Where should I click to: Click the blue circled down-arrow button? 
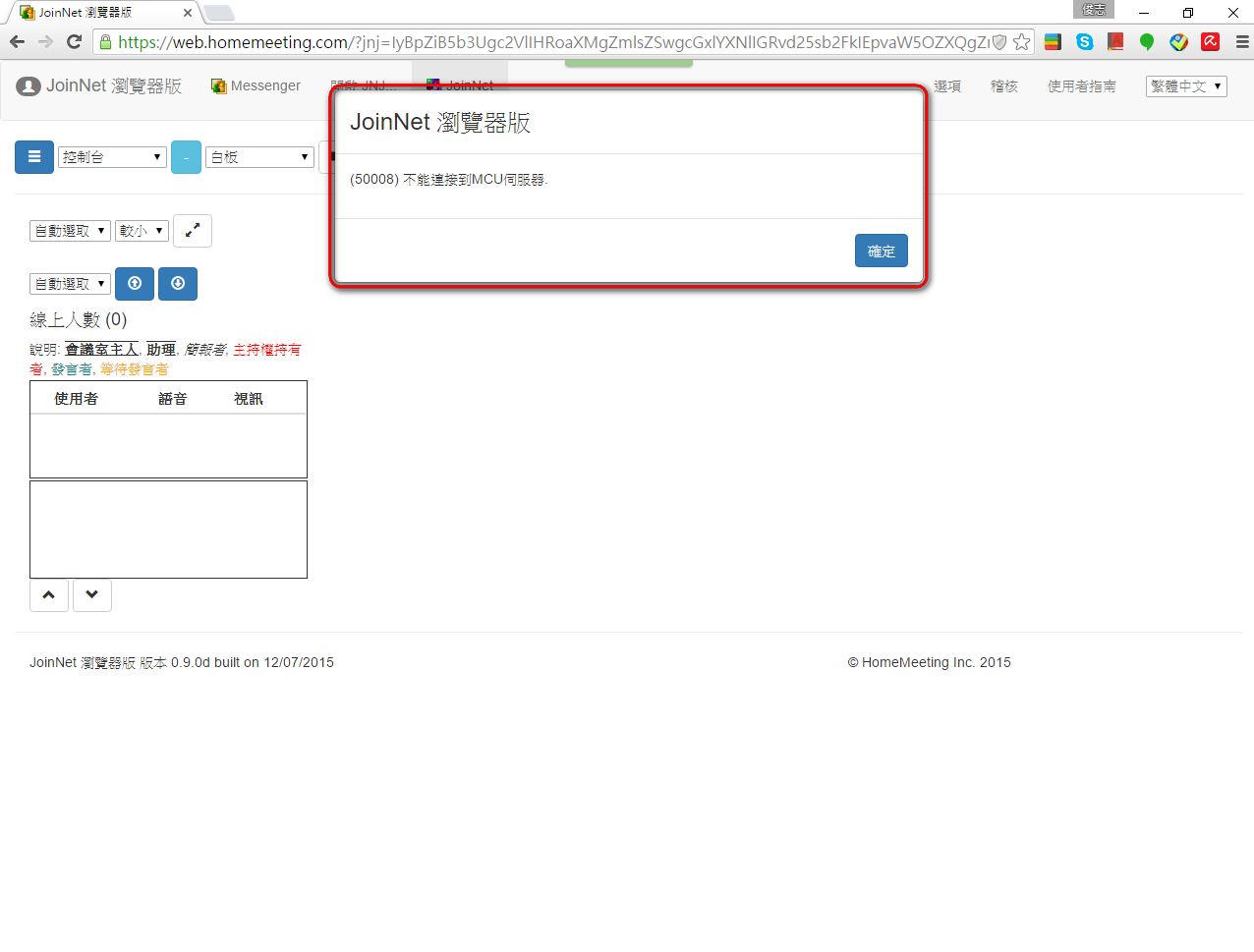pyautogui.click(x=178, y=284)
